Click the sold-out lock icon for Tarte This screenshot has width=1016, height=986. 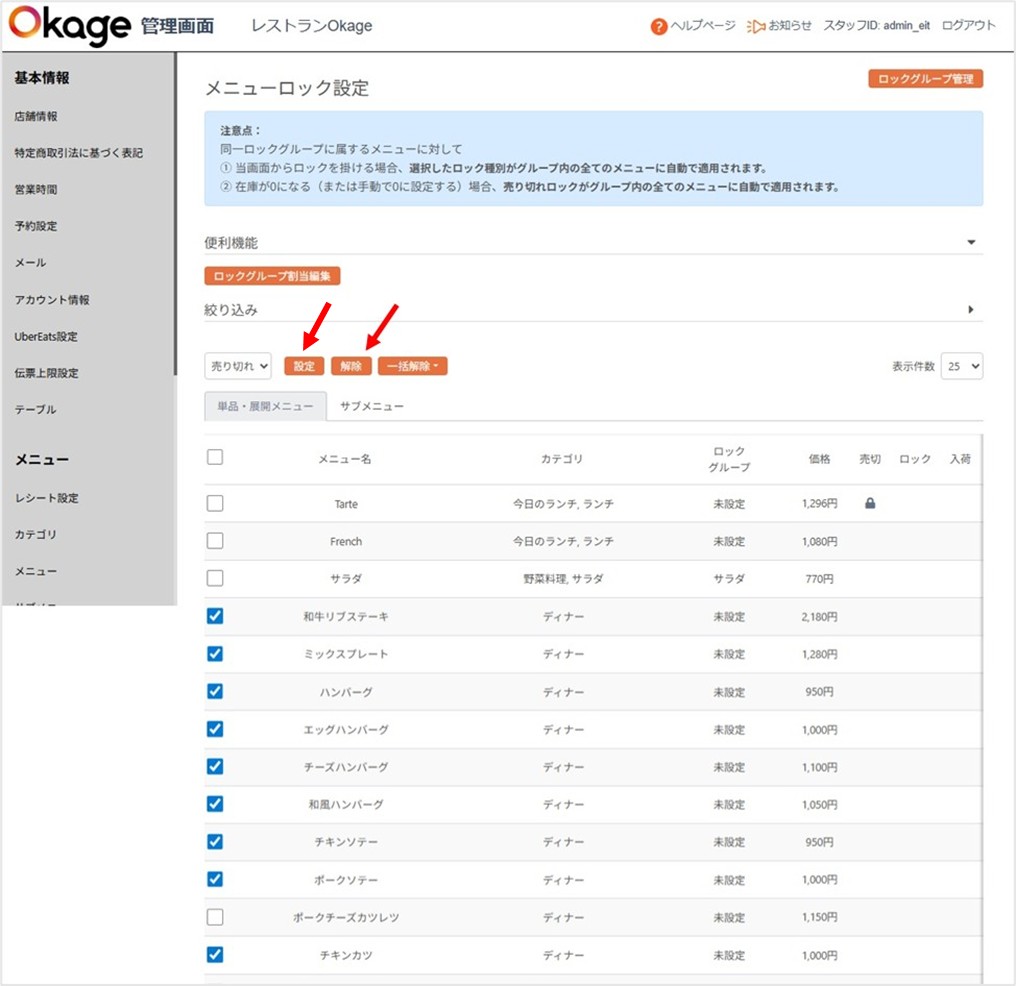[x=869, y=504]
